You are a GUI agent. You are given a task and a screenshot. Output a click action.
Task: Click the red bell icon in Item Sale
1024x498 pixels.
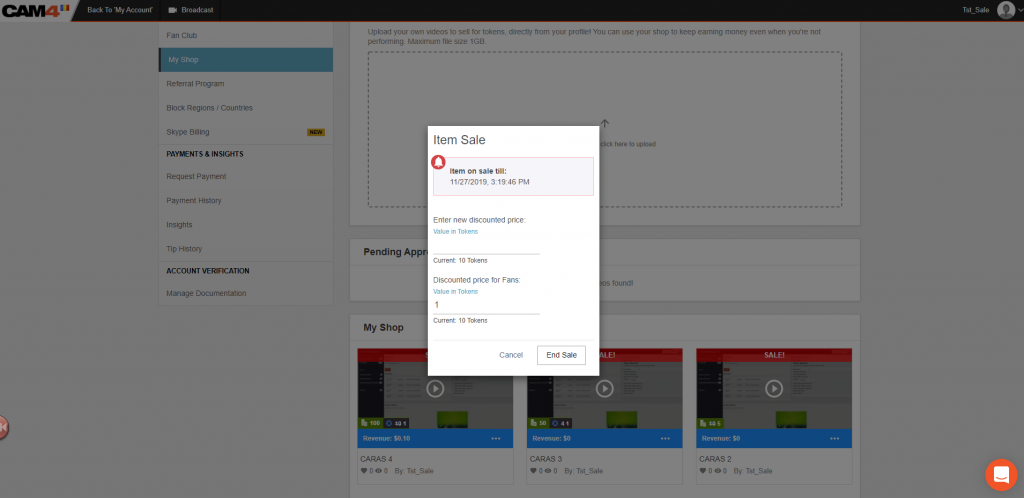438,162
